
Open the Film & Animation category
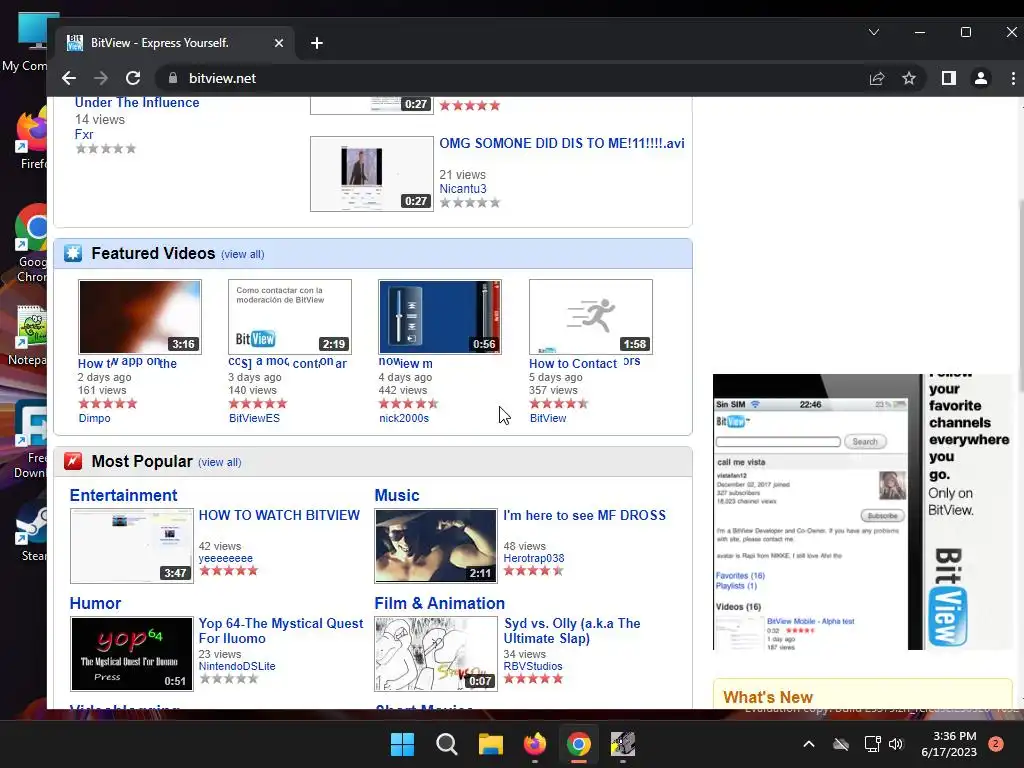coord(440,603)
